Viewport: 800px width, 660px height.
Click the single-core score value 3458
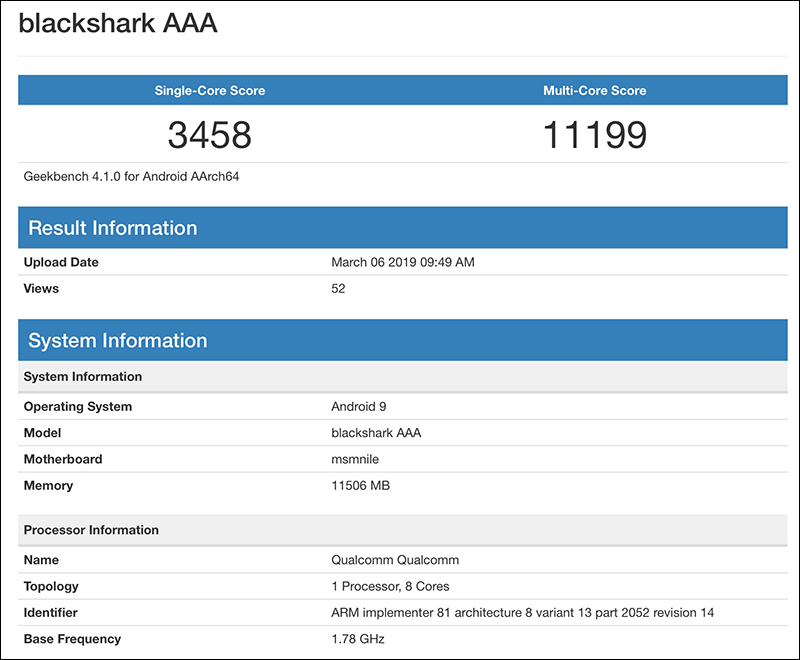click(x=210, y=135)
